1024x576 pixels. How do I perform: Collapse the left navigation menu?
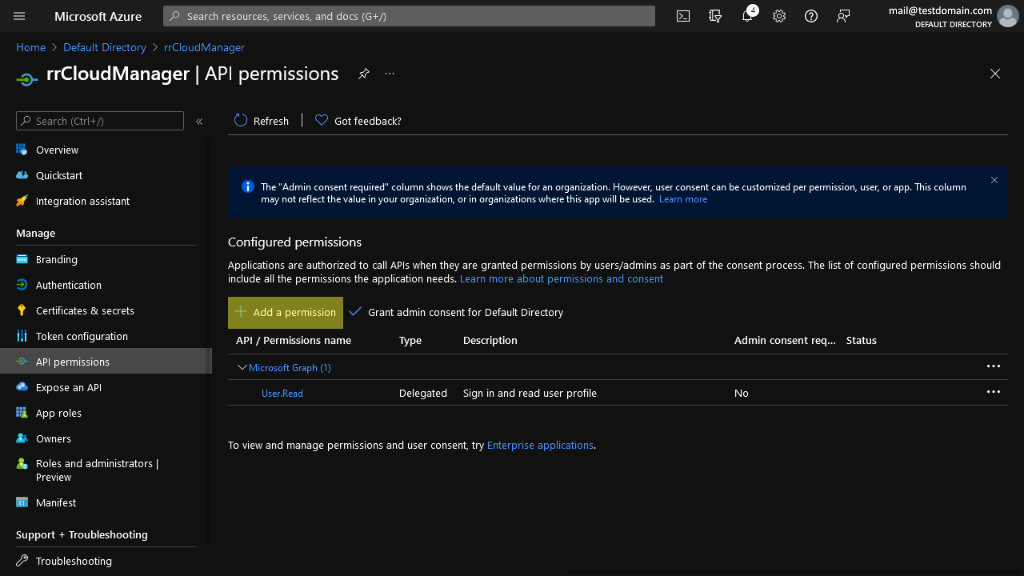coord(199,121)
